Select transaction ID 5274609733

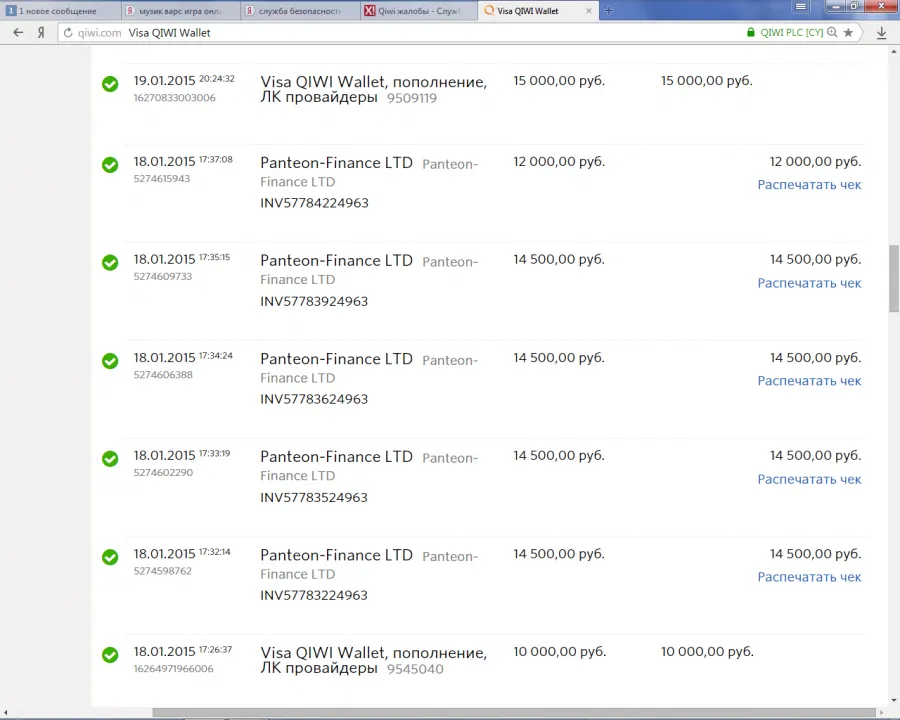[x=163, y=276]
